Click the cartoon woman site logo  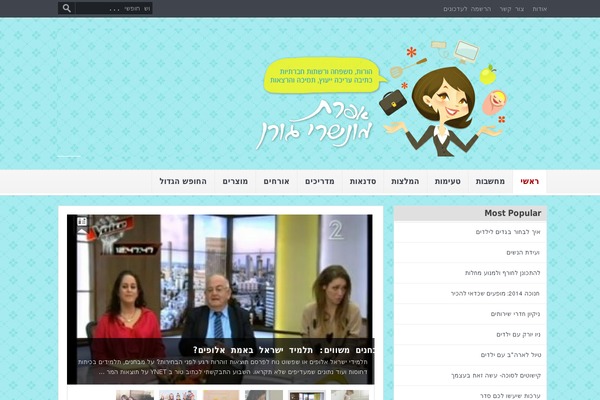pyautogui.click(x=444, y=100)
